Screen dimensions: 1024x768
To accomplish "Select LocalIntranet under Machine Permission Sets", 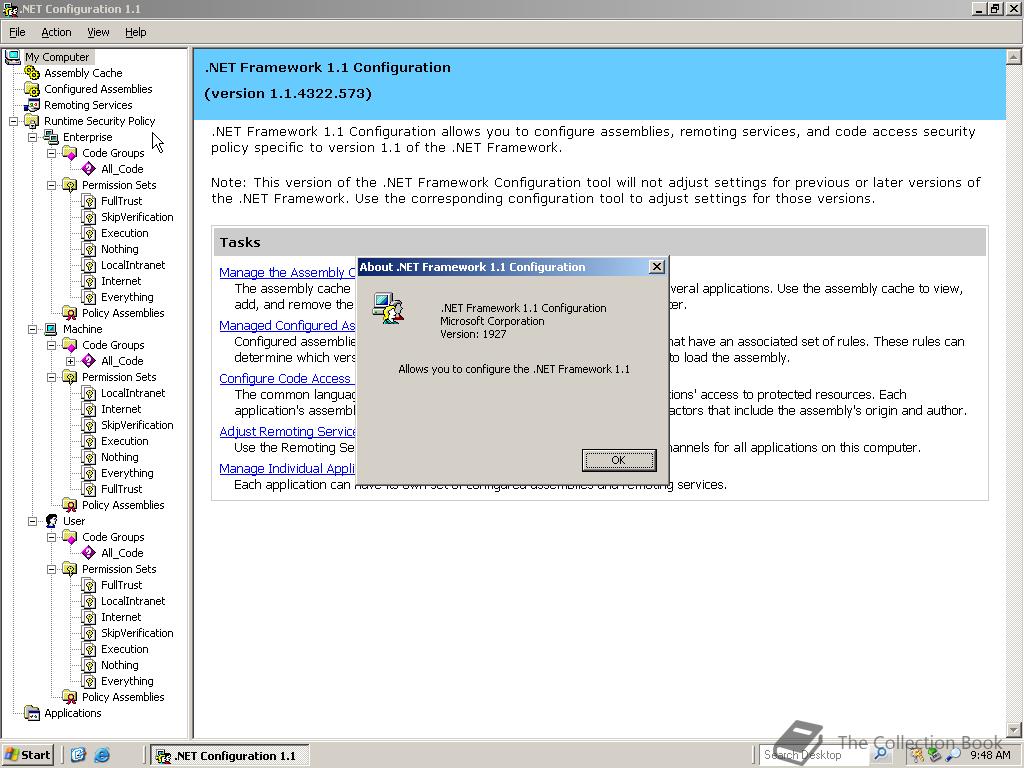I will point(133,392).
